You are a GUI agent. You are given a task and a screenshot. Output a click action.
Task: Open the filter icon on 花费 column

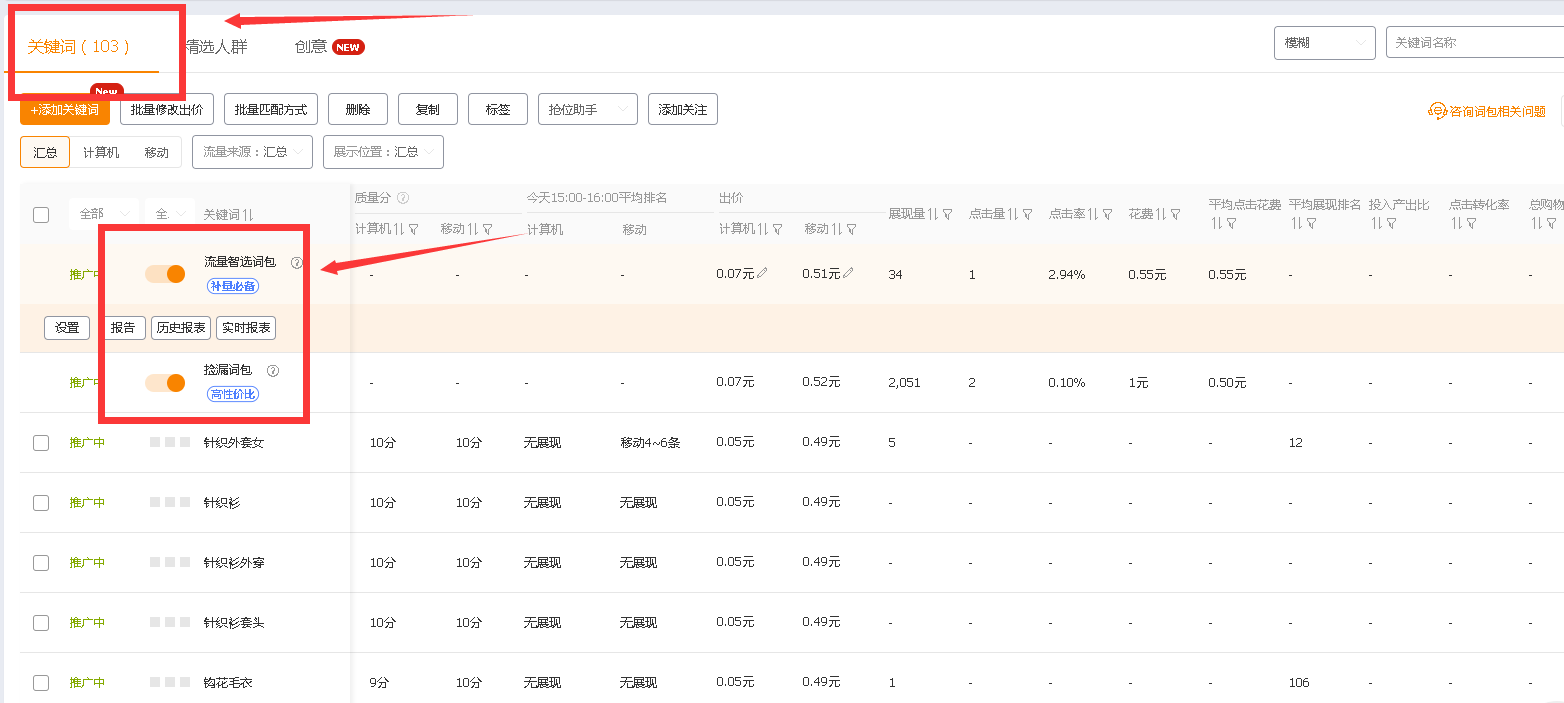(x=1175, y=214)
